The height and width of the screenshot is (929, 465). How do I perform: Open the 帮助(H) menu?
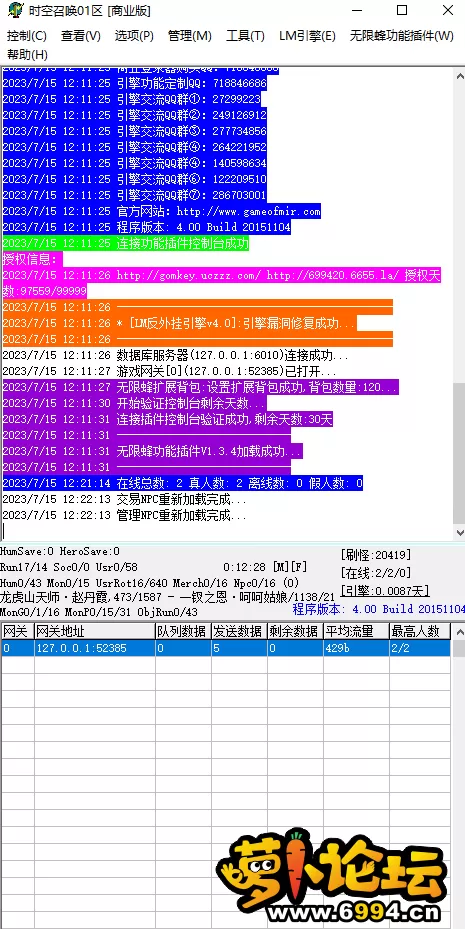(x=27, y=55)
